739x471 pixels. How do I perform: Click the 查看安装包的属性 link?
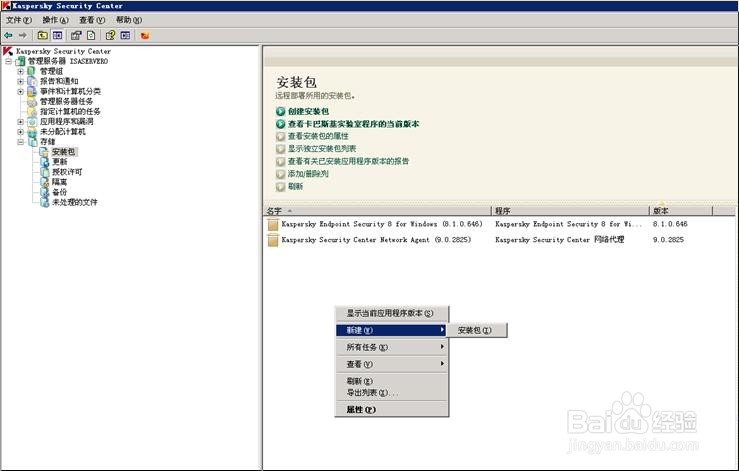[x=318, y=136]
